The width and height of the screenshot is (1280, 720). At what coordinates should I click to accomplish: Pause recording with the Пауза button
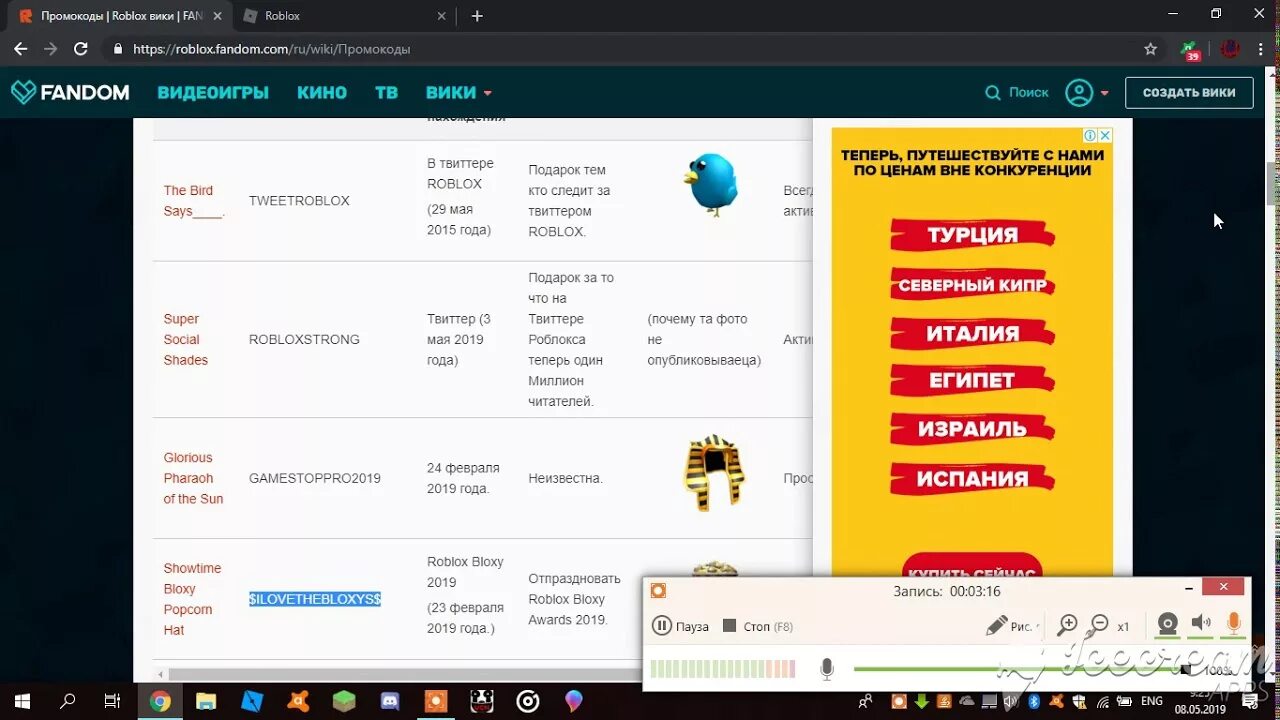pos(680,626)
